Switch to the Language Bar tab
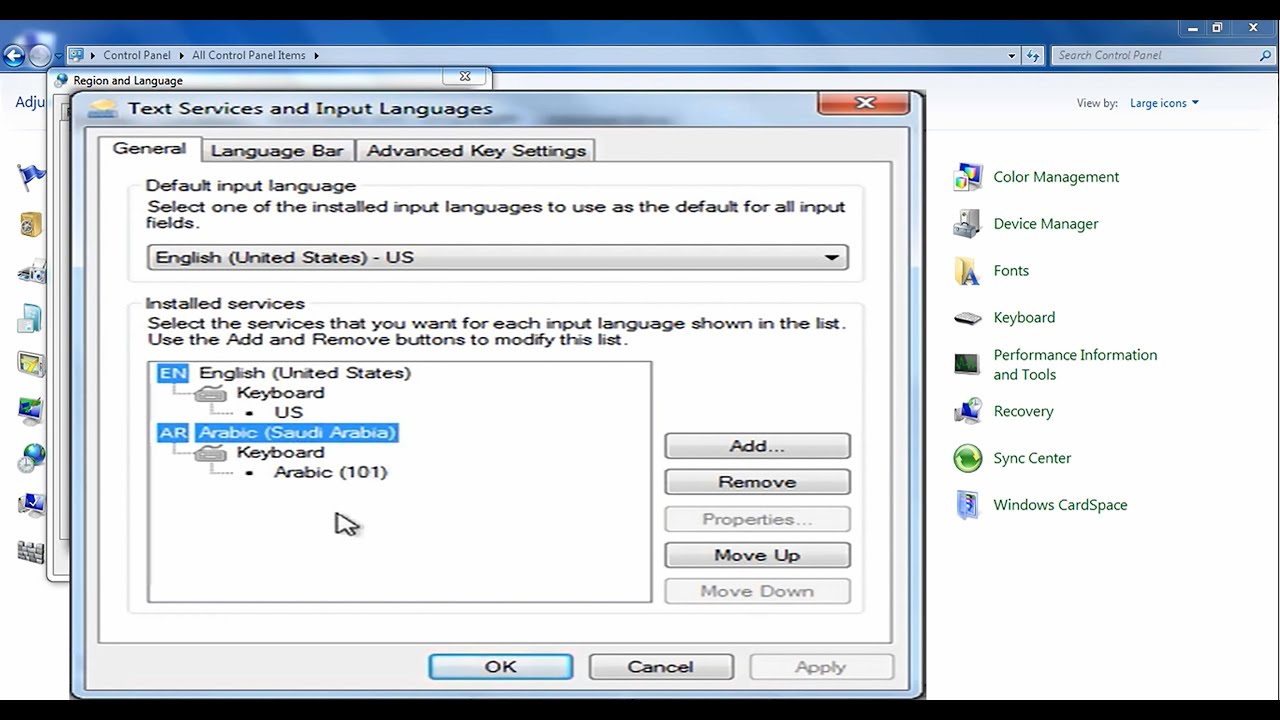 pos(277,151)
